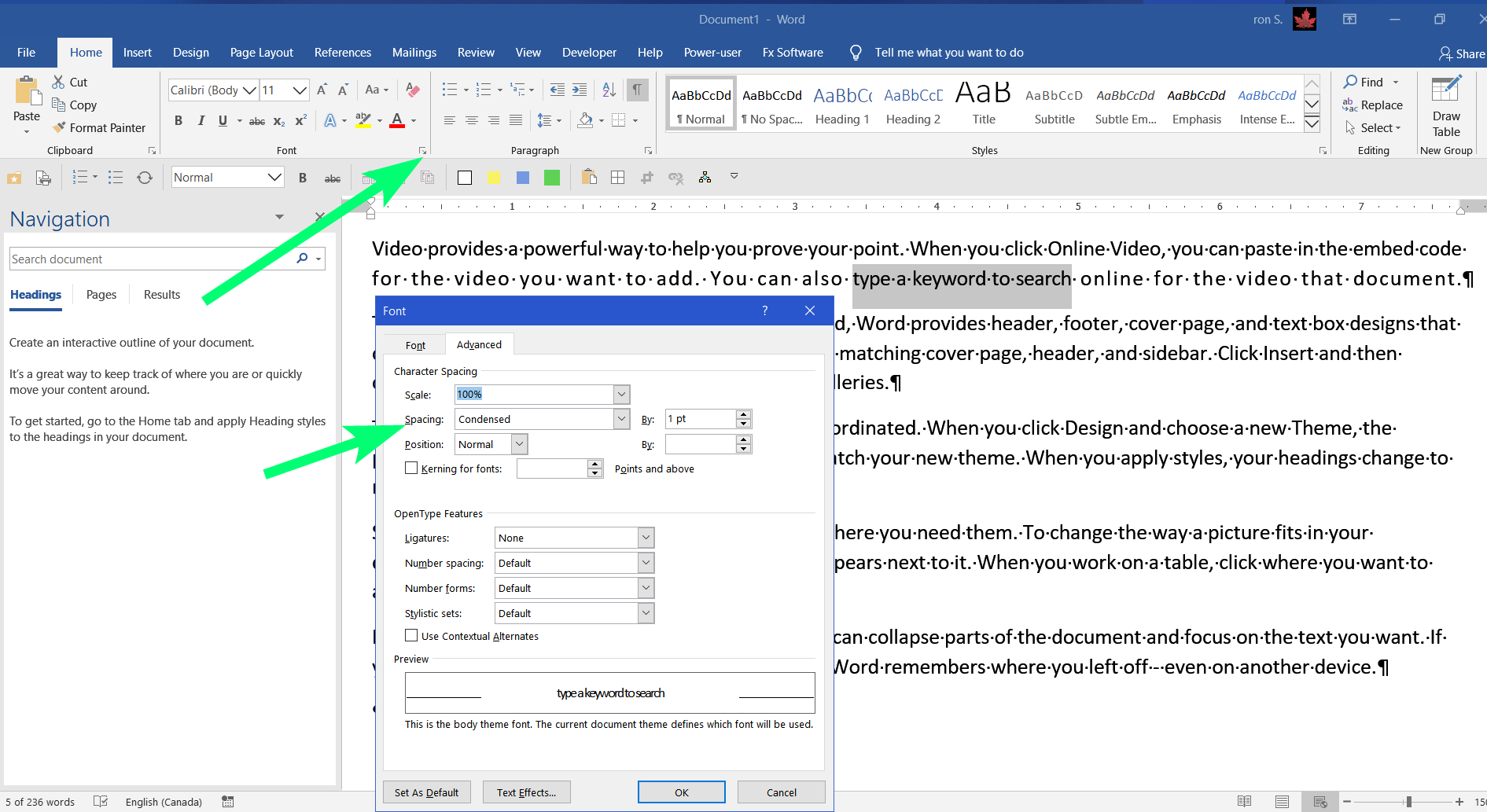
Task: Click the Format Painter brush icon
Action: tap(59, 127)
